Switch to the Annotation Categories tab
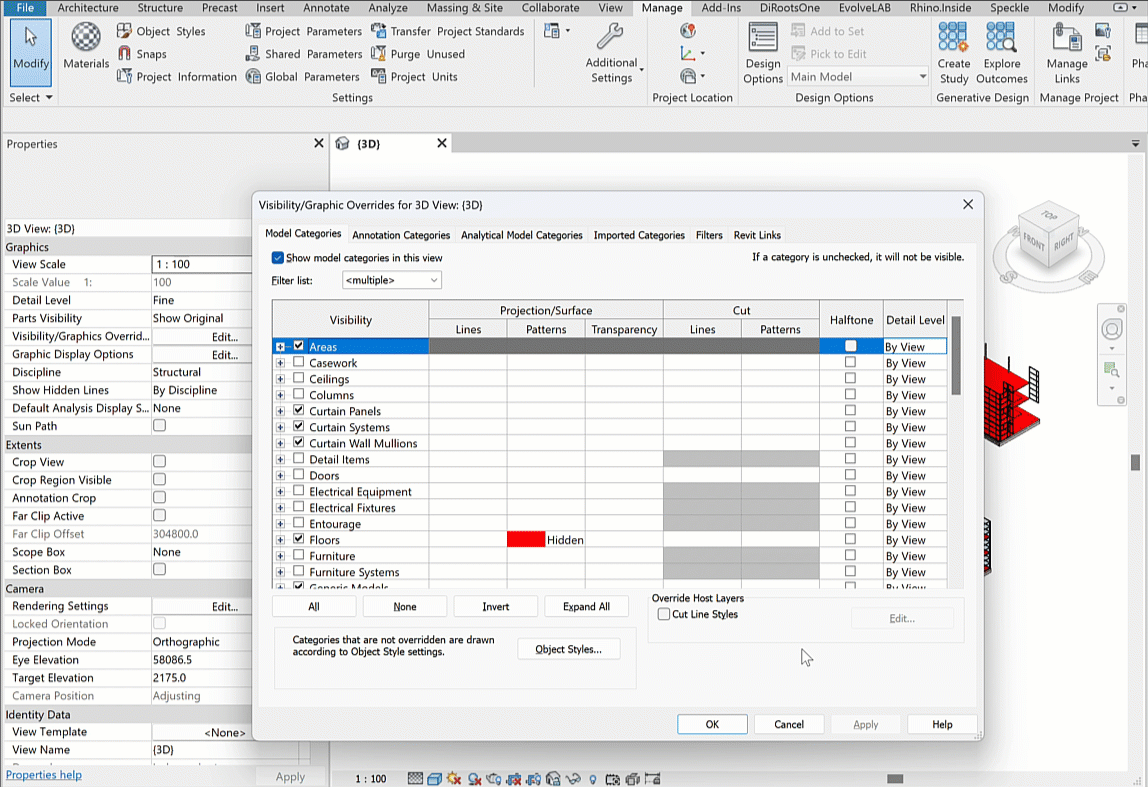The image size is (1148, 787). coord(401,235)
